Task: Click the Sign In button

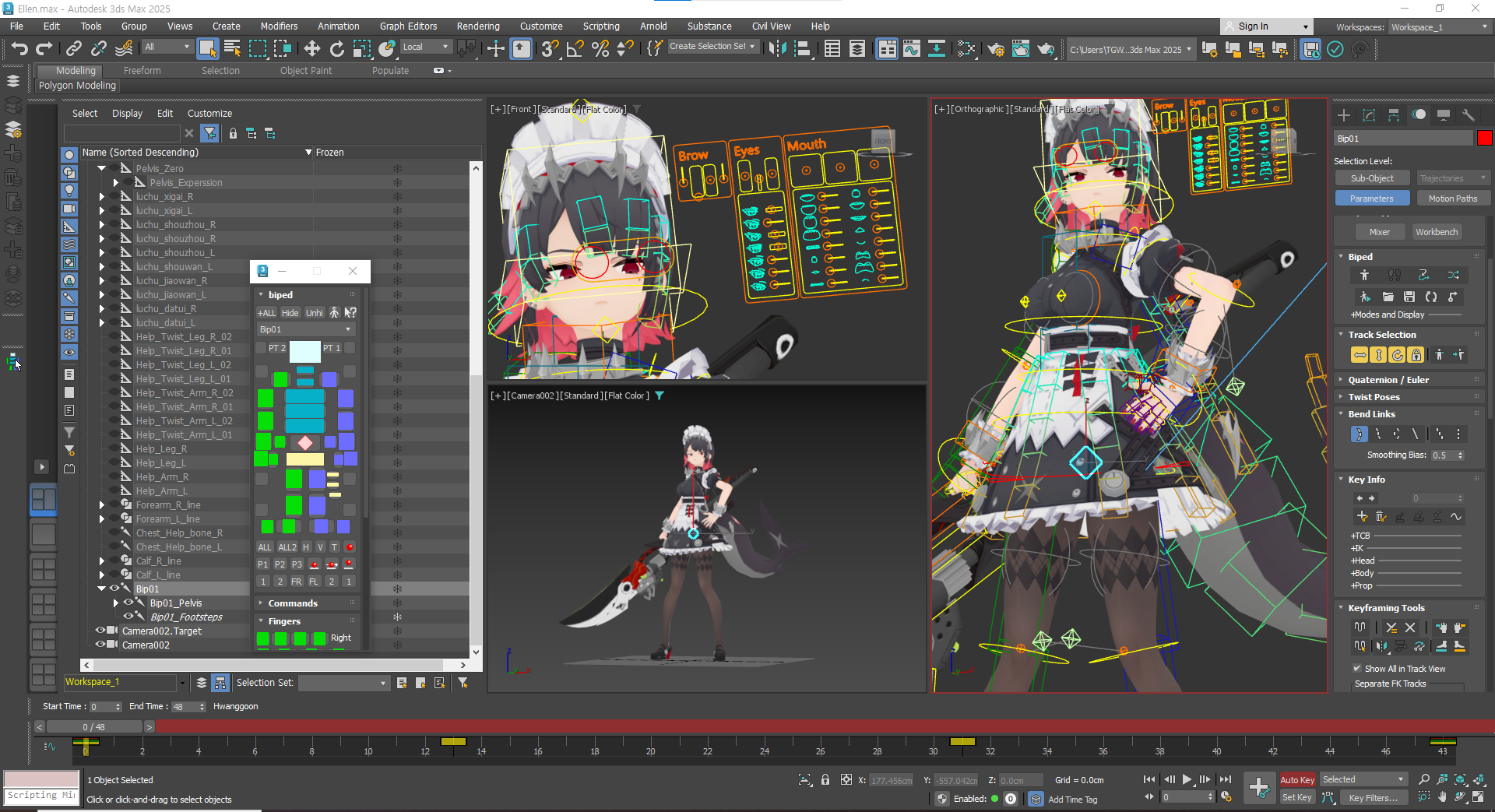Action: tap(1265, 26)
